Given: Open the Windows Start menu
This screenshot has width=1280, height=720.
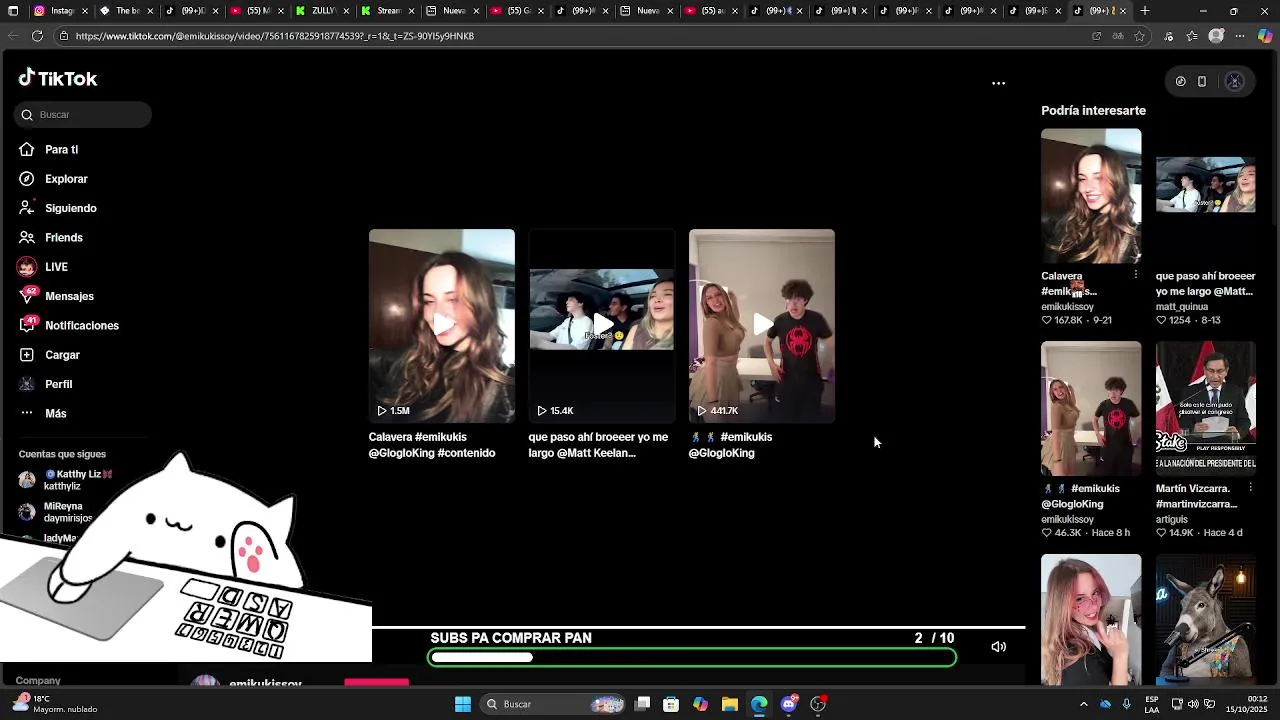Looking at the screenshot, I should coord(463,704).
